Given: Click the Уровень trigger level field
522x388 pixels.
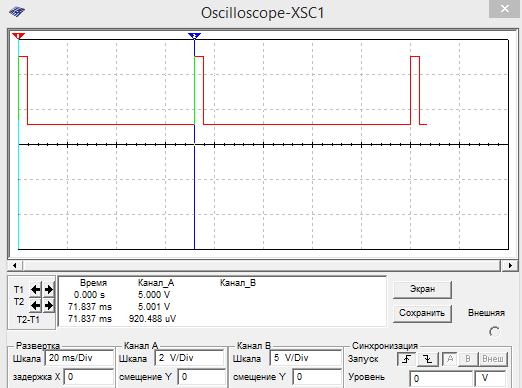Looking at the screenshot, I should (441, 379).
